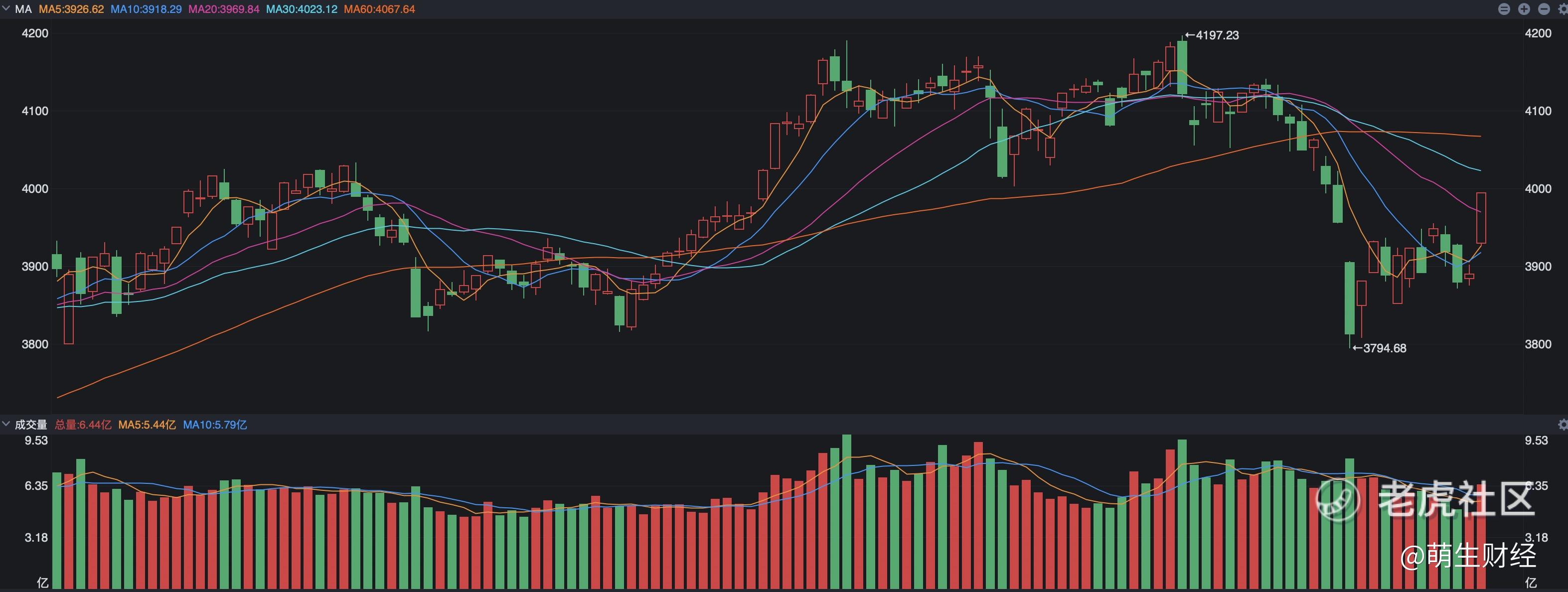
Task: Collapse the 成交量 panel chevron
Action: [x=6, y=424]
